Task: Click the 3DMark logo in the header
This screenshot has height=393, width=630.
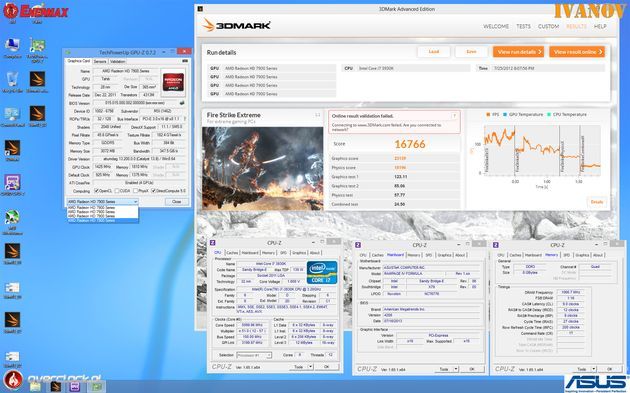Action: point(236,25)
